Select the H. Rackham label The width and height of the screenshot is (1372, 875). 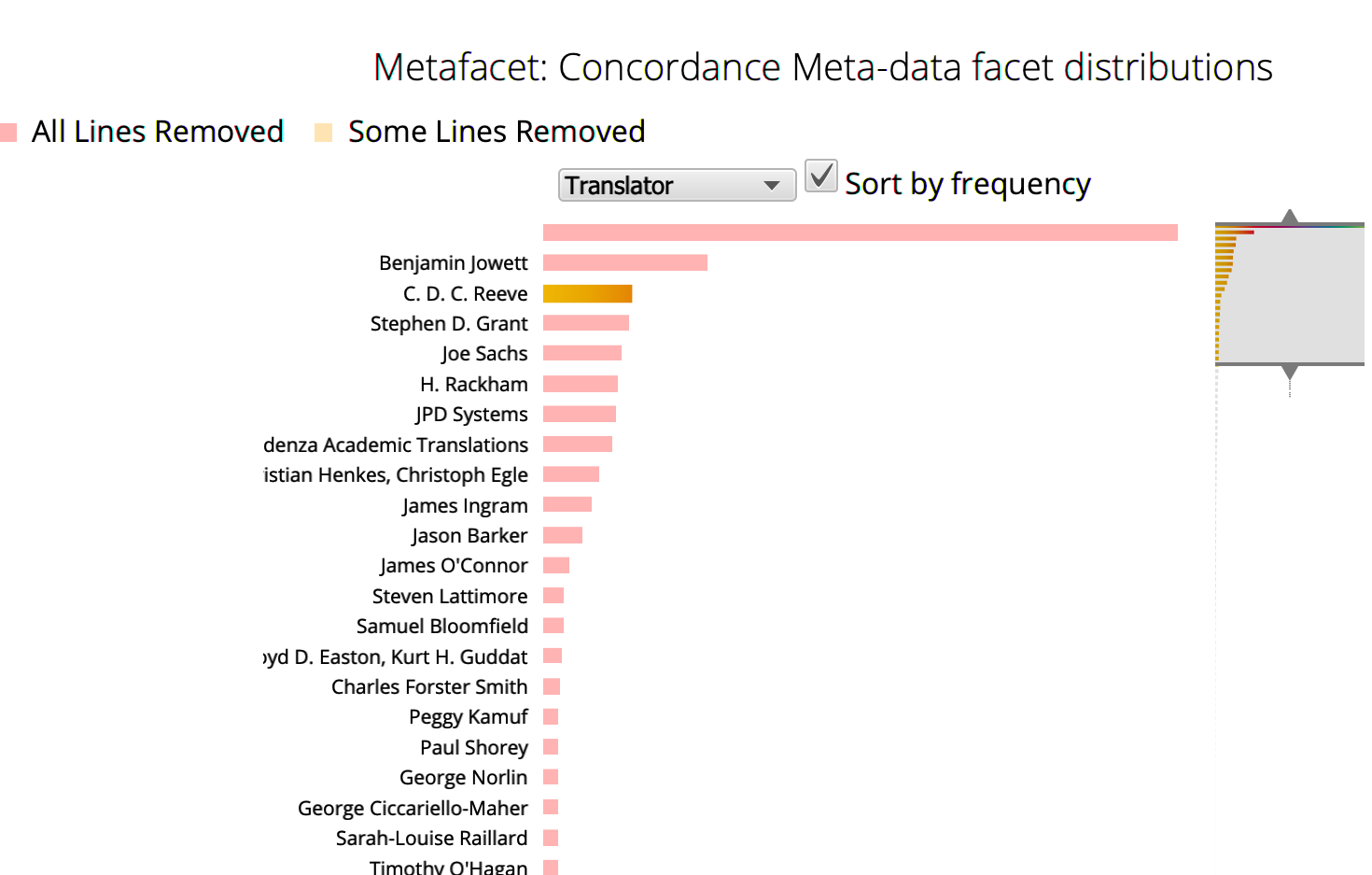473,384
